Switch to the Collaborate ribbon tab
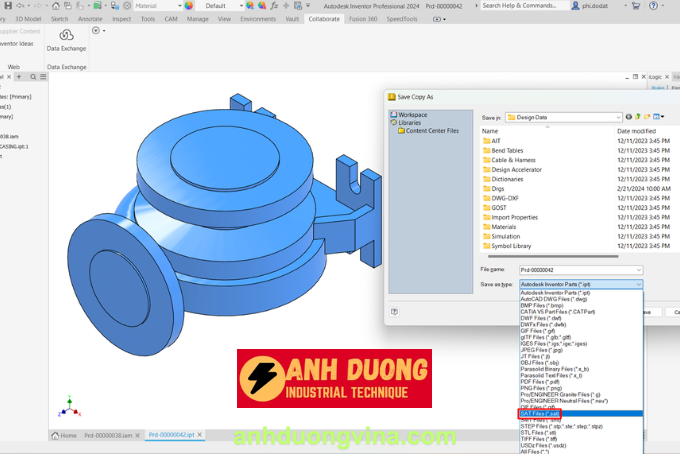 (x=324, y=18)
